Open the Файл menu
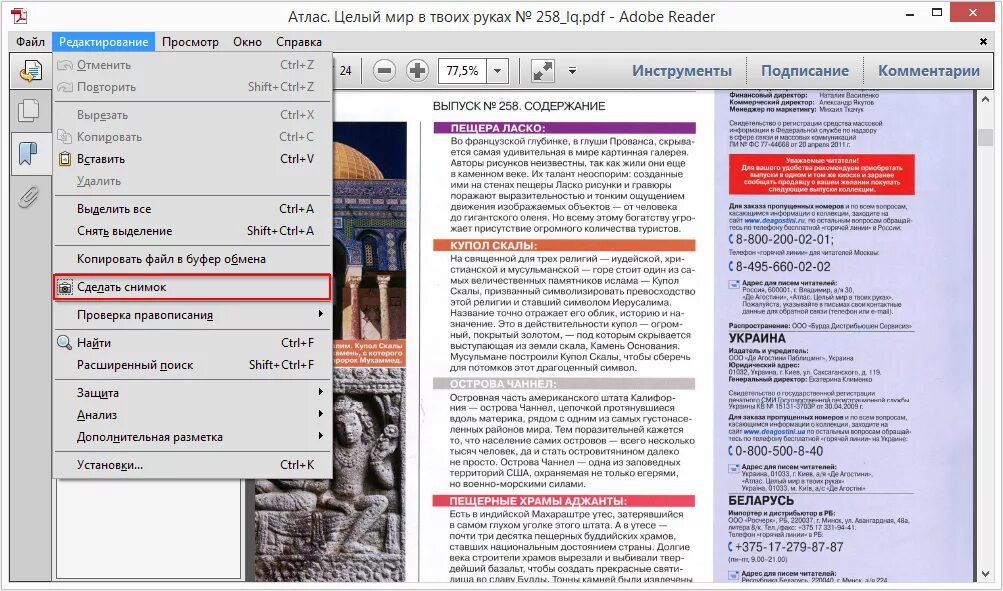 coord(30,42)
